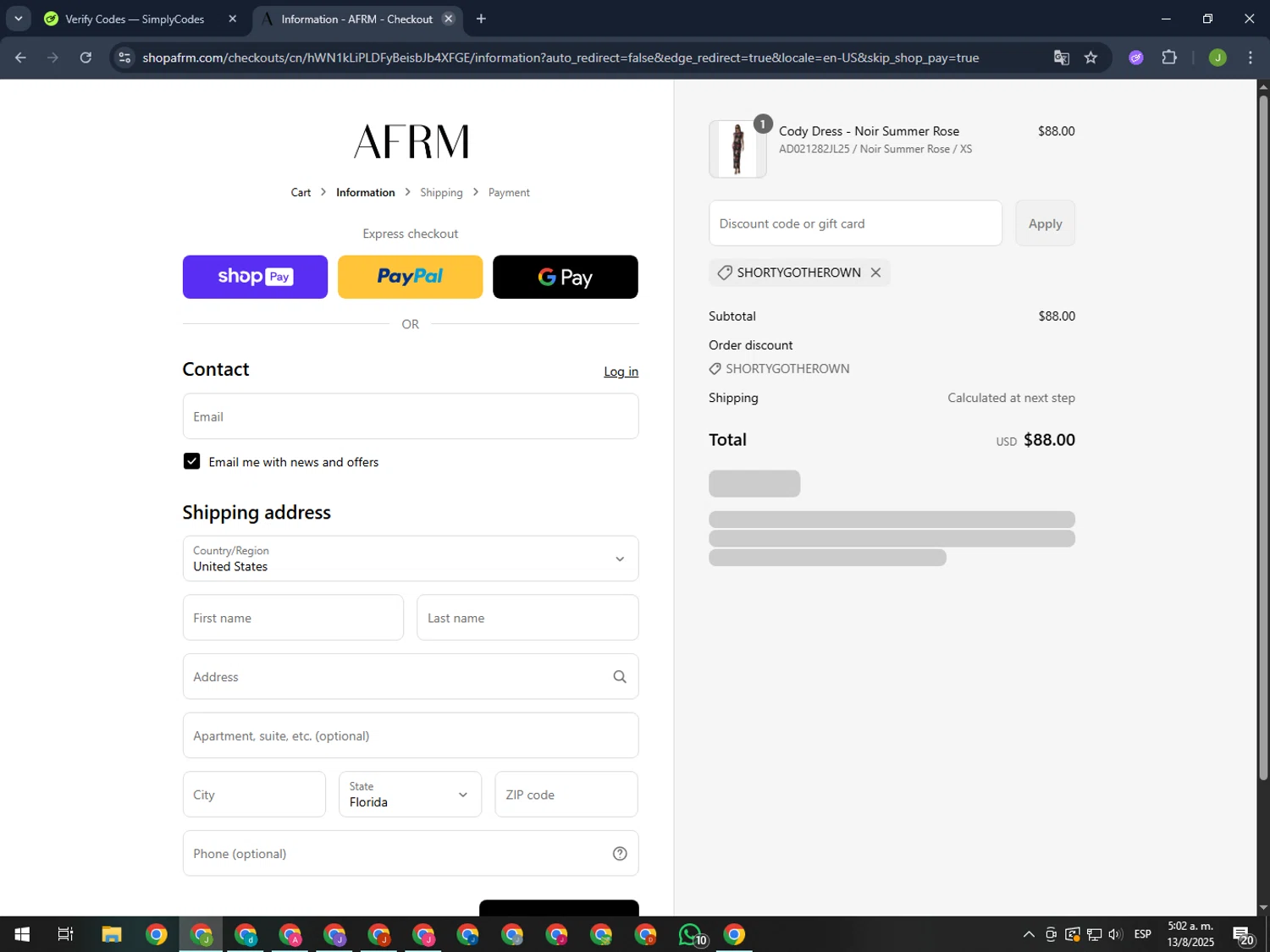Open the volume control in system tray
This screenshot has width=1270, height=952.
[x=1115, y=934]
